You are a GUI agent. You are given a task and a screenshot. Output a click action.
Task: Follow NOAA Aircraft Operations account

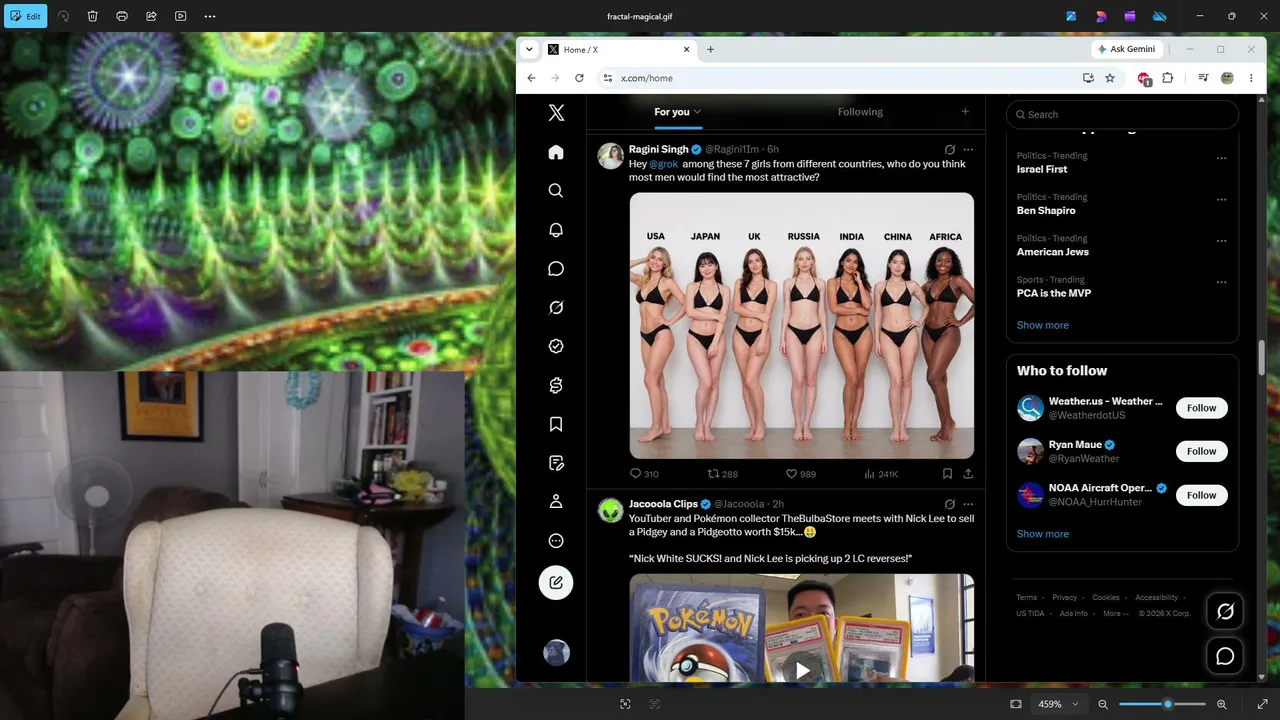point(1202,495)
